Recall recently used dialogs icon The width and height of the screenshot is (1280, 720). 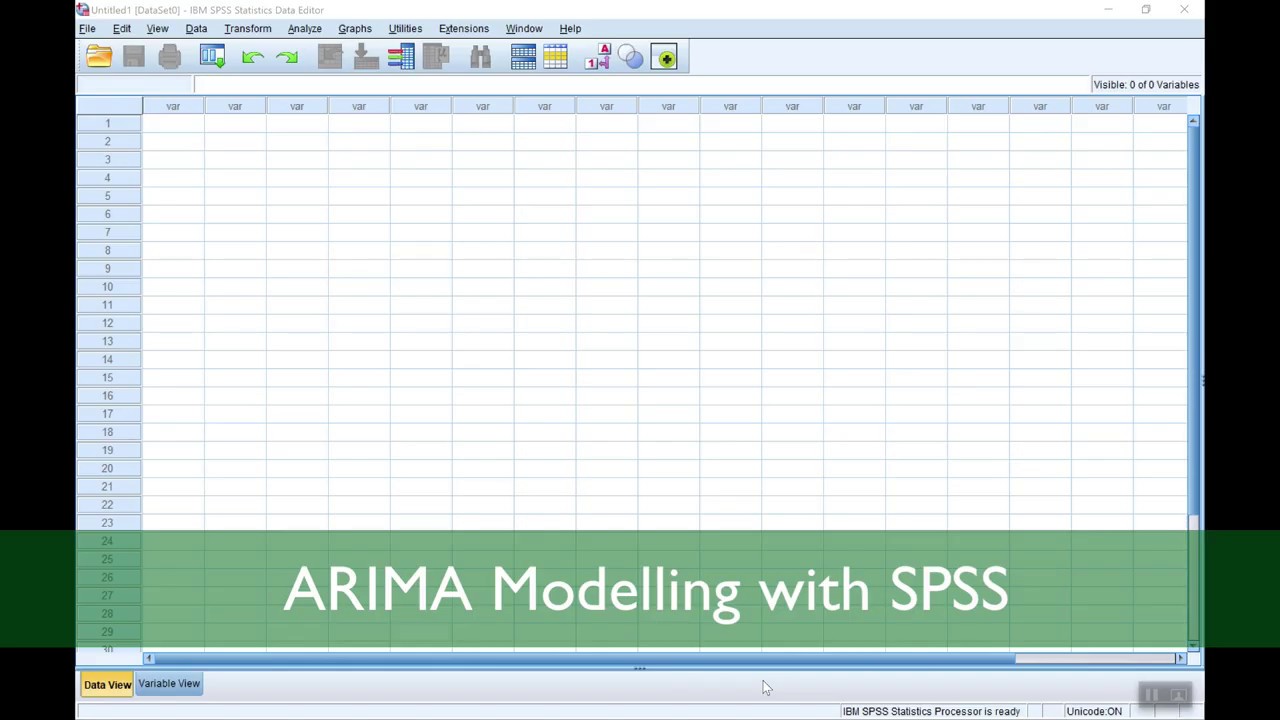point(212,58)
